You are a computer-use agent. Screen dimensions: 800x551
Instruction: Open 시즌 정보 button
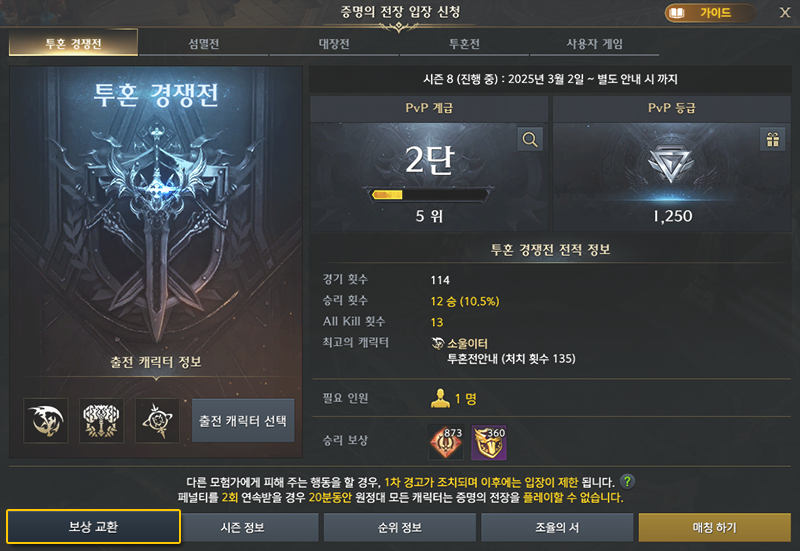(x=242, y=527)
